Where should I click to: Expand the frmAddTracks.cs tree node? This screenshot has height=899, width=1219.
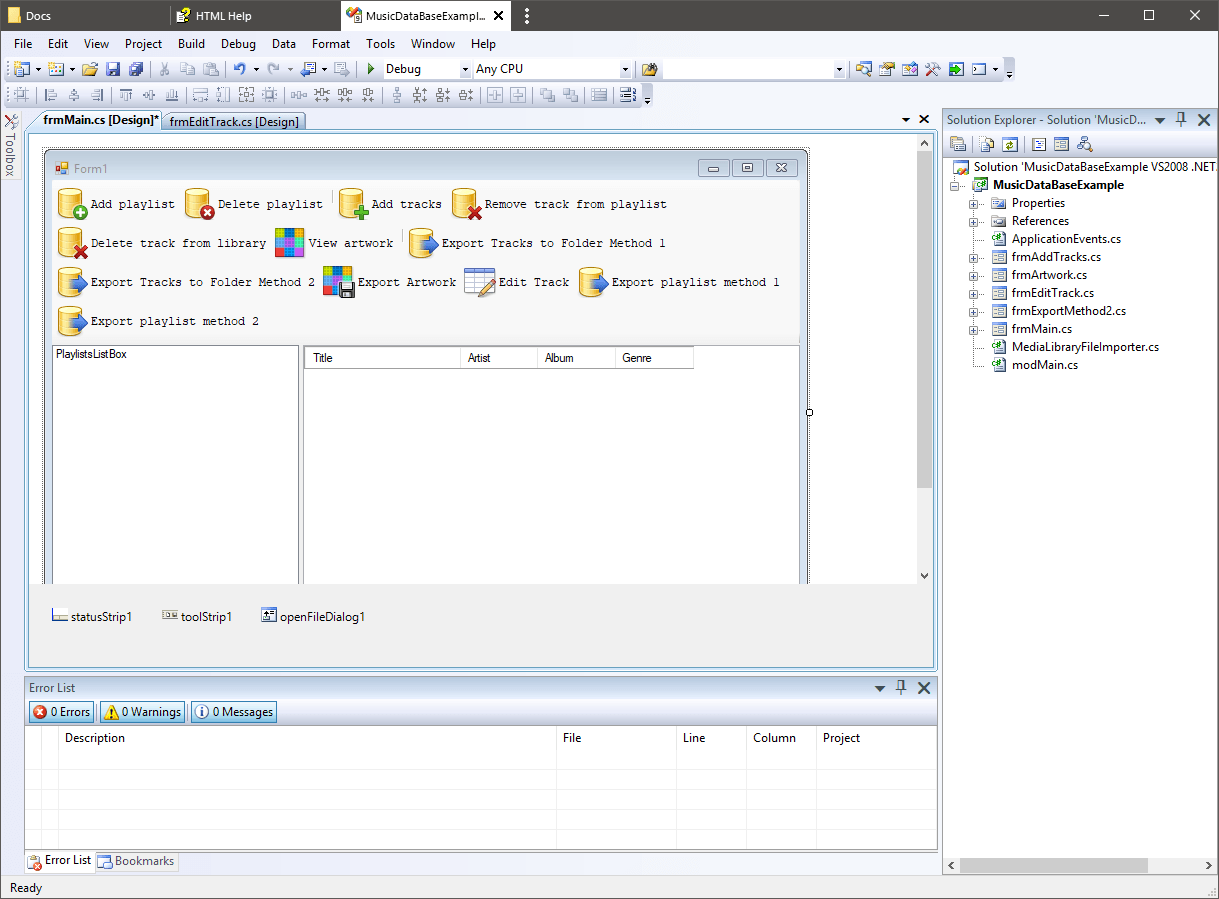point(974,257)
